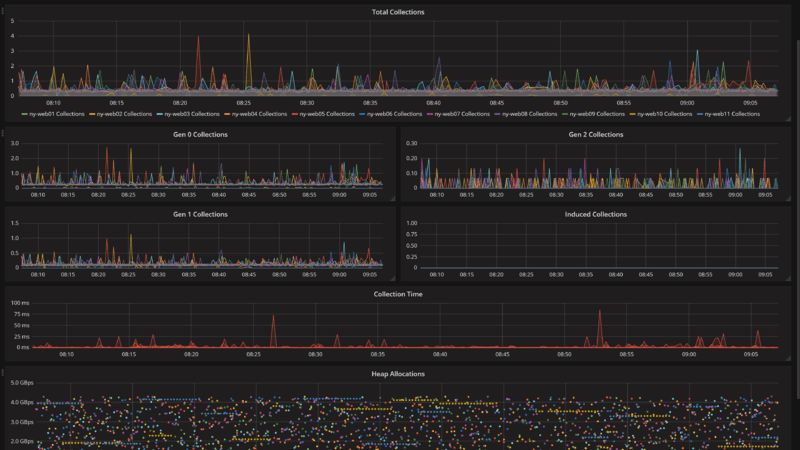
Task: Click row handle beside Gen 0 Collections
Action: tap(3, 133)
